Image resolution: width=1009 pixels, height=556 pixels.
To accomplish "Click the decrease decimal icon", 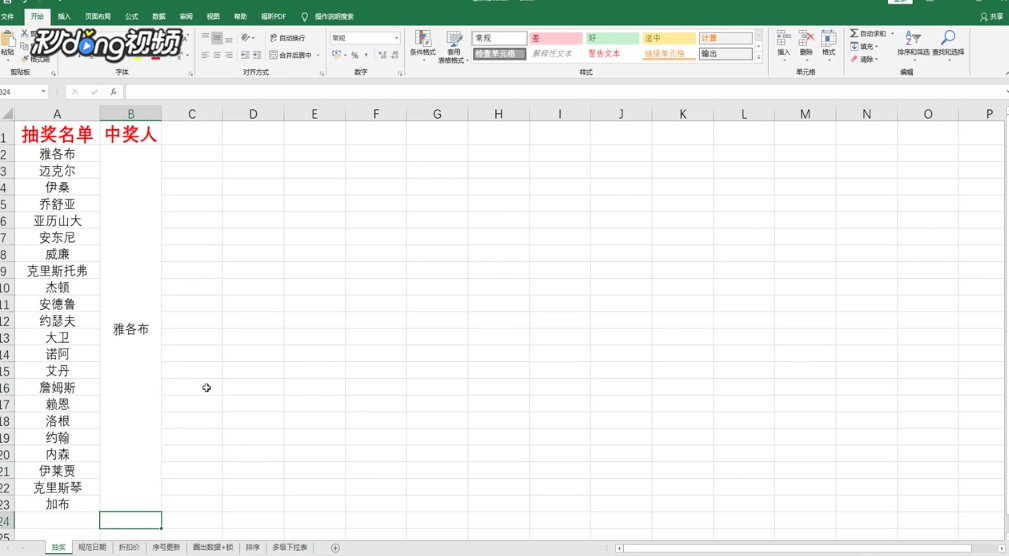I will [394, 55].
